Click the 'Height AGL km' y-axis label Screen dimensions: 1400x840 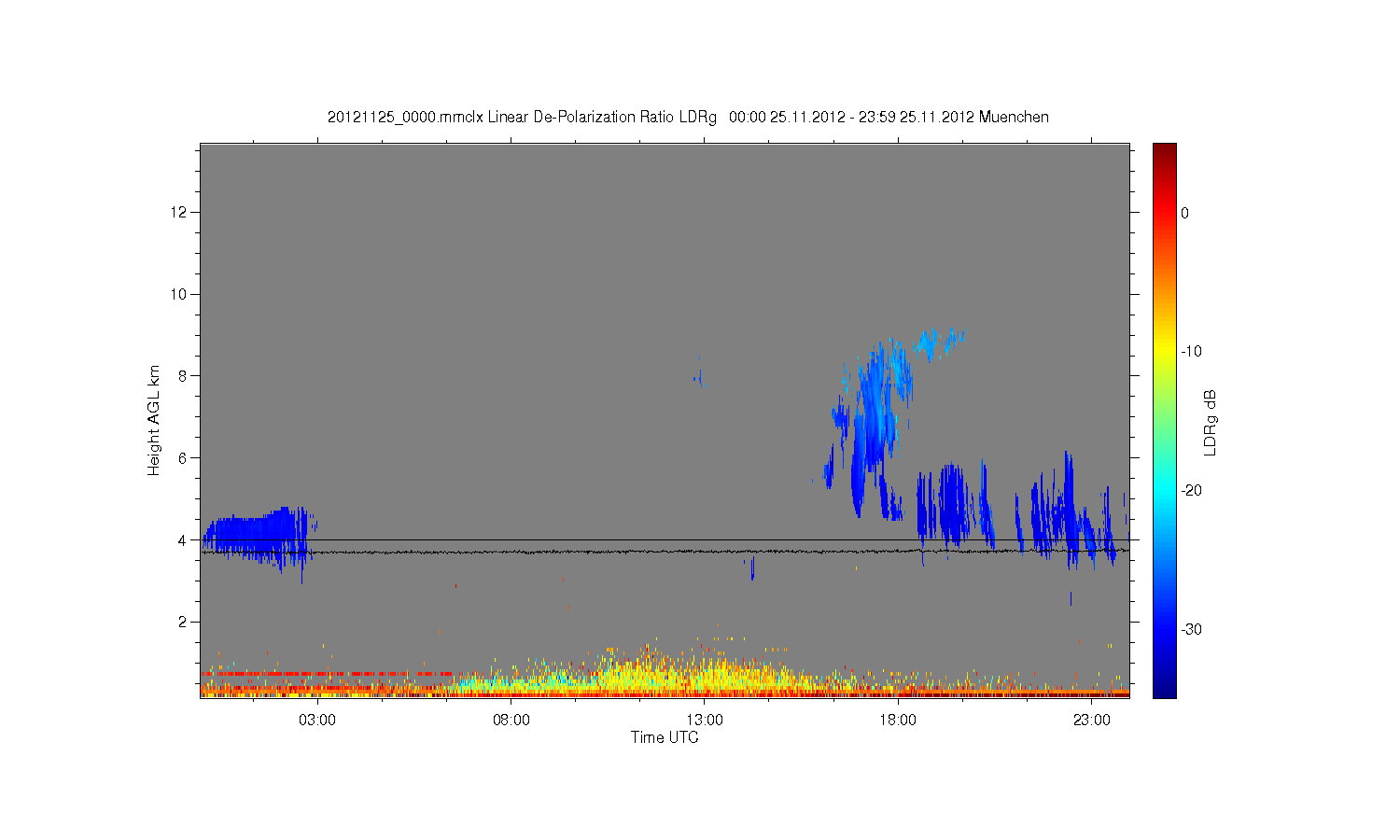pyautogui.click(x=154, y=420)
